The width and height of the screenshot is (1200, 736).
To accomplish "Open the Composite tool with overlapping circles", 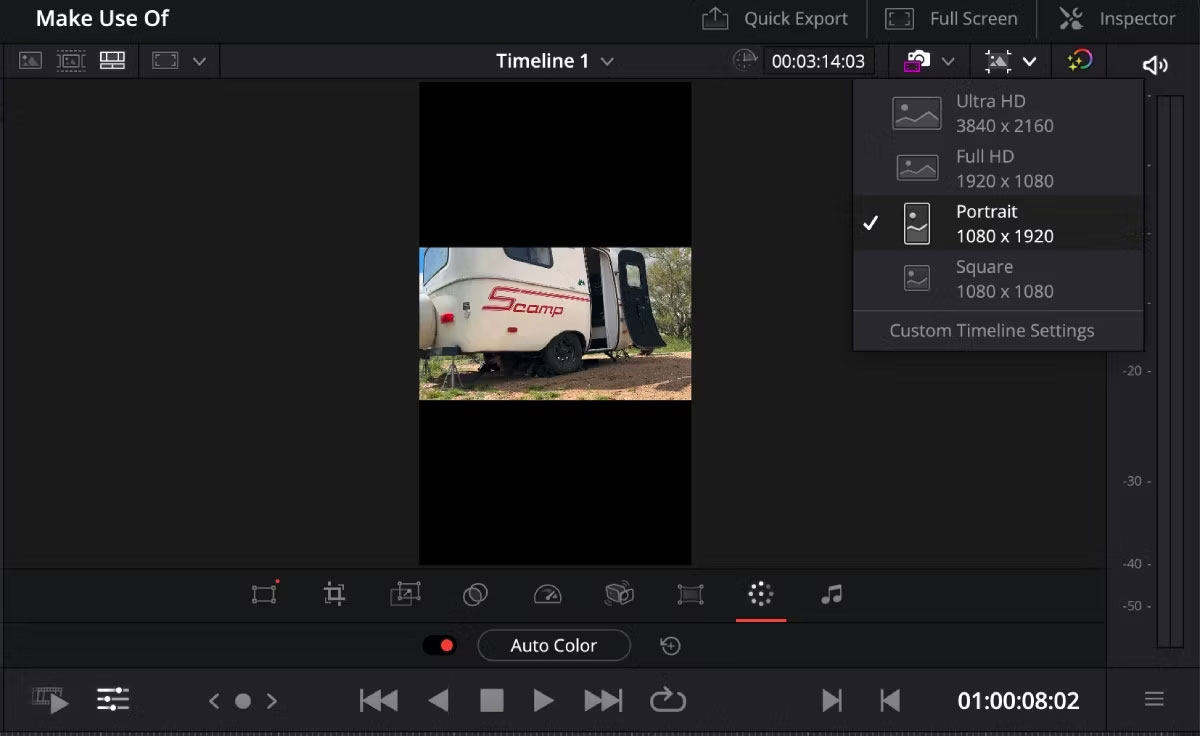I will tap(475, 595).
